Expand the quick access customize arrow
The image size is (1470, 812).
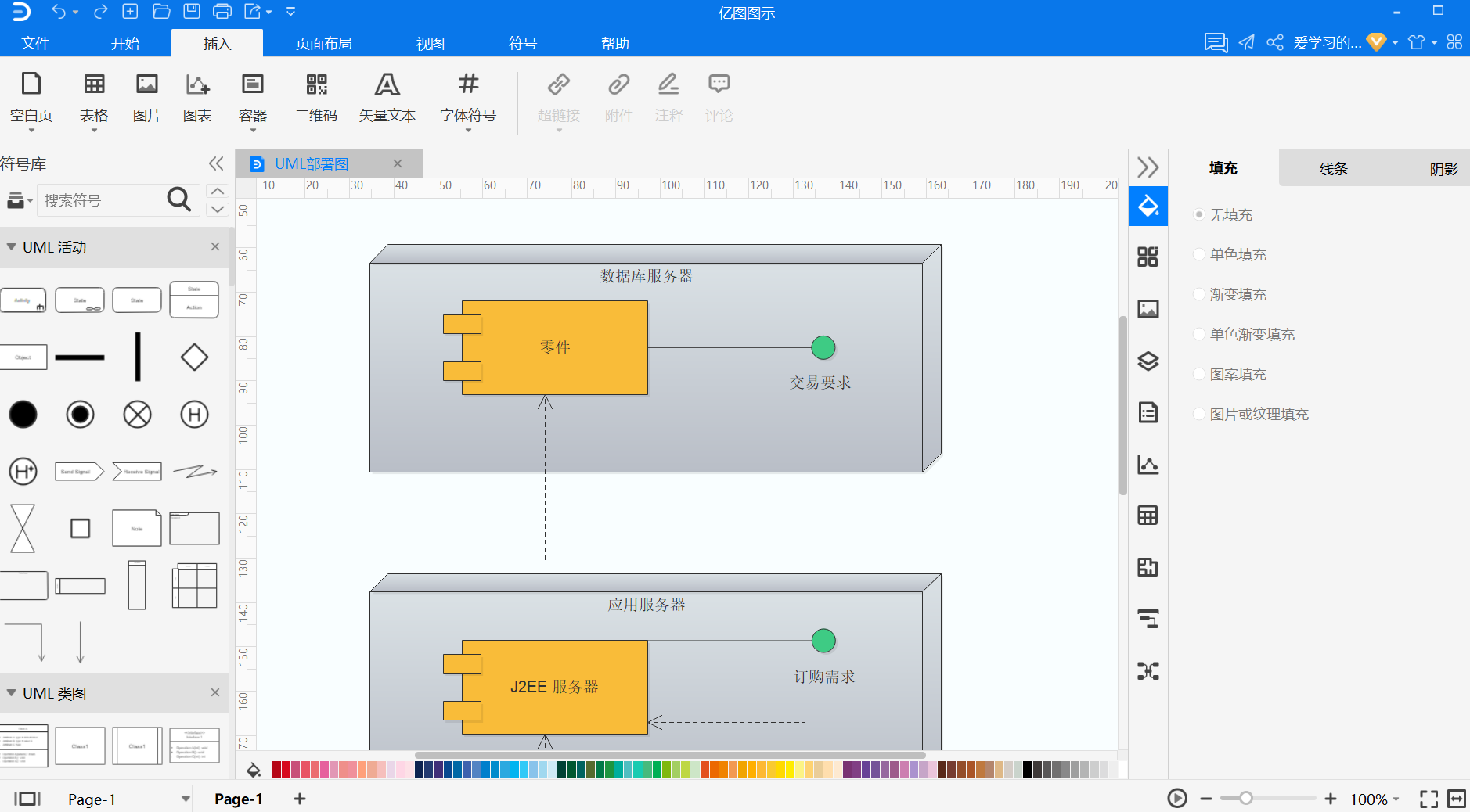pos(290,12)
